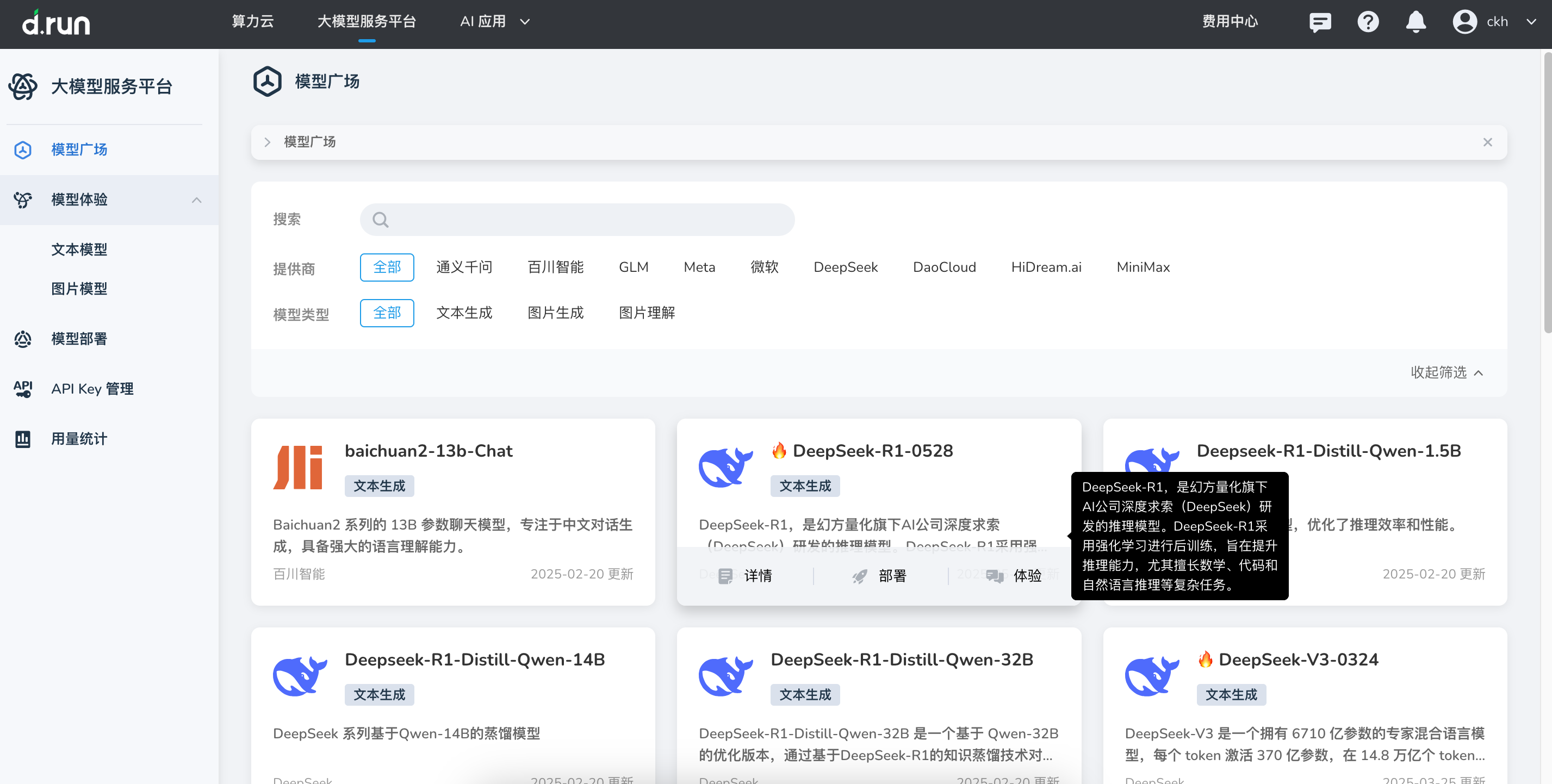
Task: Click the model search input field
Action: point(576,220)
